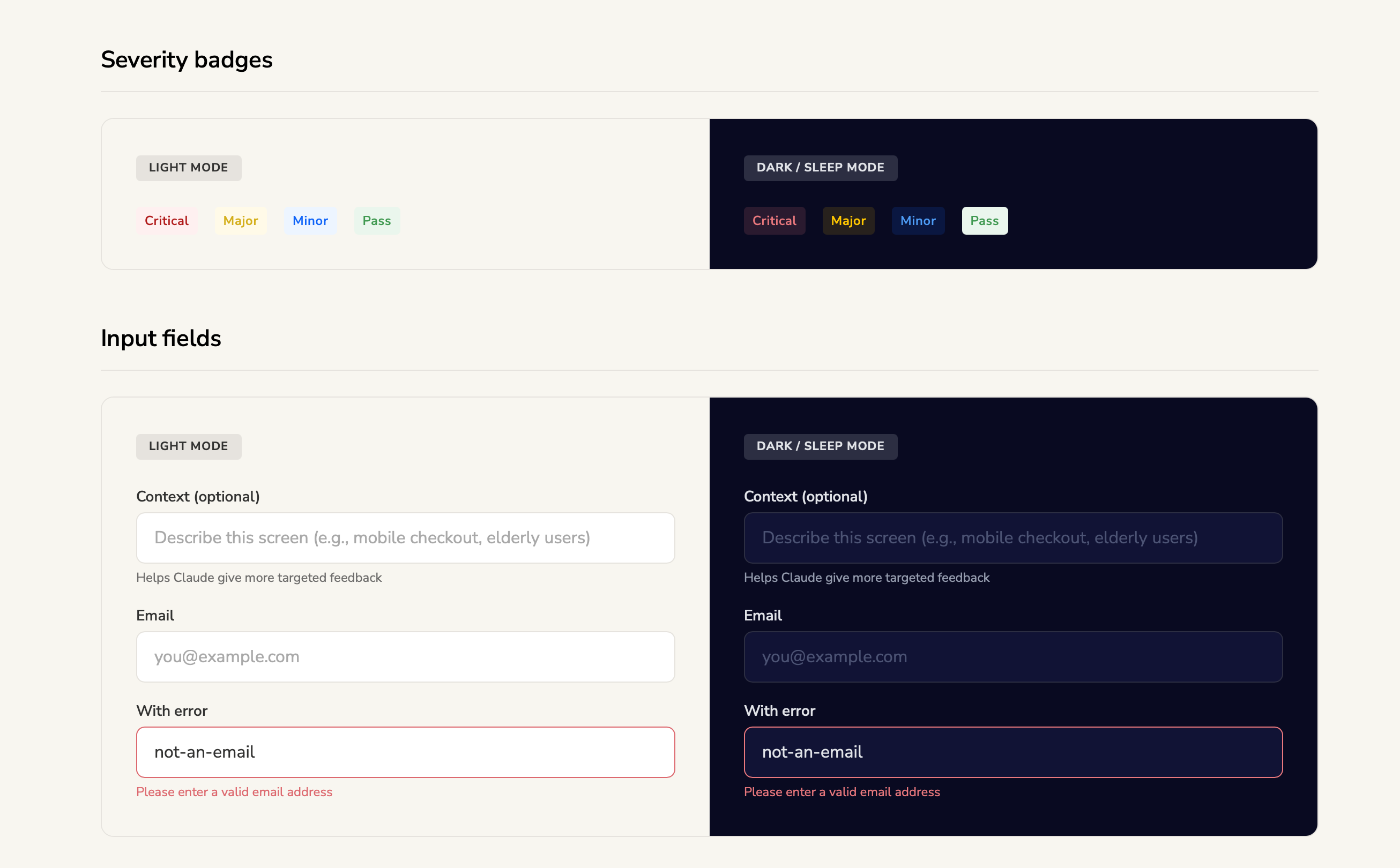This screenshot has height=868, width=1400.
Task: Focus the dark mode Context input field
Action: click(x=1012, y=537)
